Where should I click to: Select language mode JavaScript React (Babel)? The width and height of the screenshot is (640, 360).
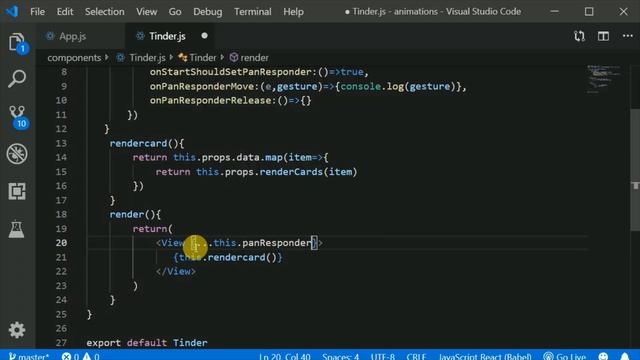coord(485,356)
